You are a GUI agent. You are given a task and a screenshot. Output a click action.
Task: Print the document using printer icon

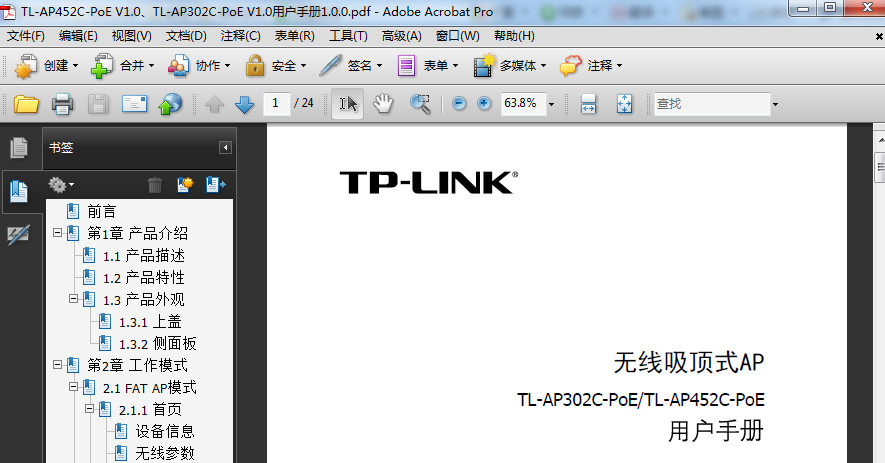[62, 104]
